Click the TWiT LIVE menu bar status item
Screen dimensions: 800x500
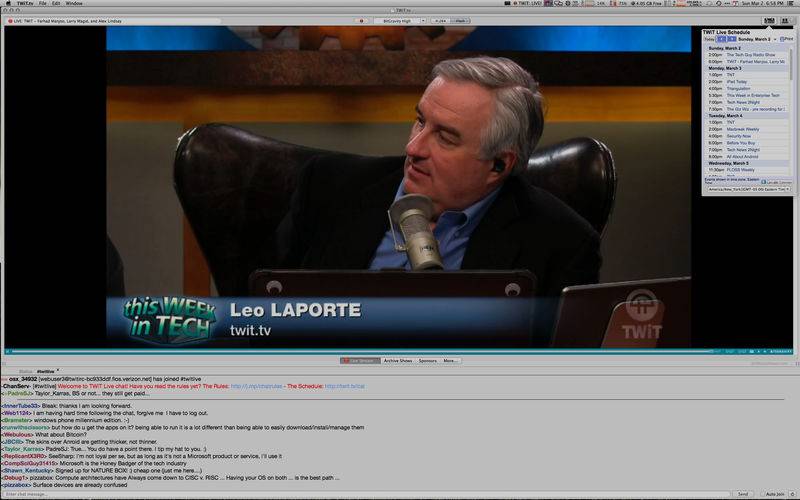(x=527, y=3)
